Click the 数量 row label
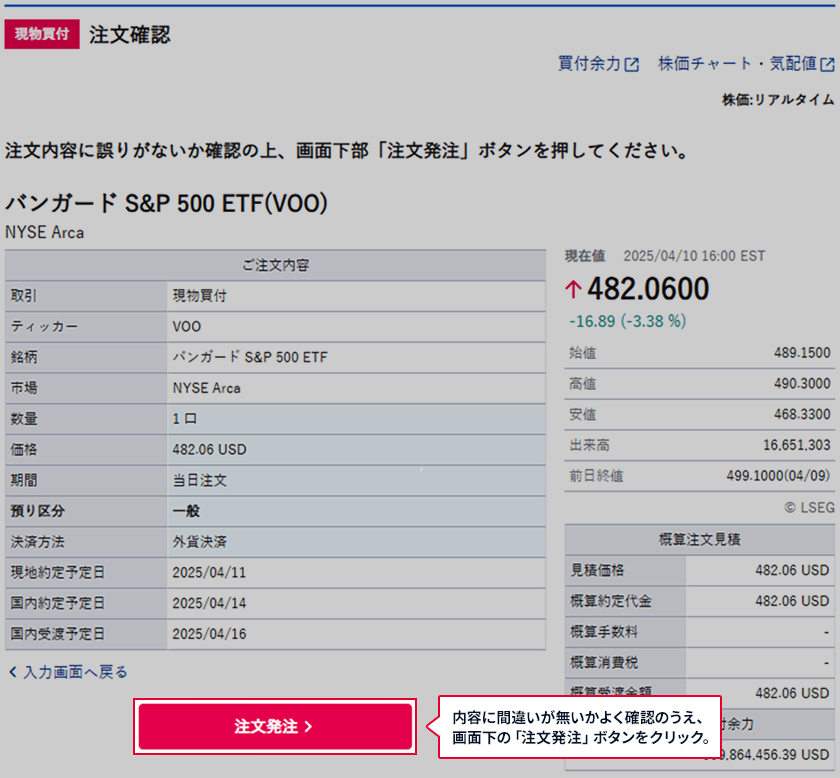This screenshot has width=840, height=778. click(24, 418)
